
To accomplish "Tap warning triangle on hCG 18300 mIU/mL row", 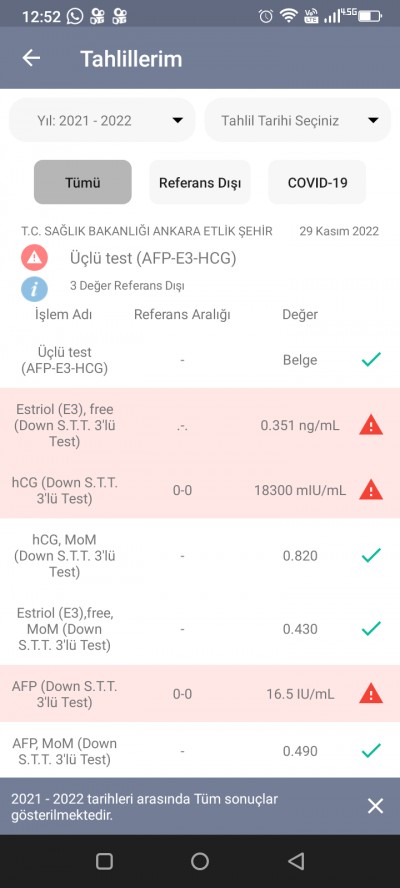I will click(x=371, y=490).
